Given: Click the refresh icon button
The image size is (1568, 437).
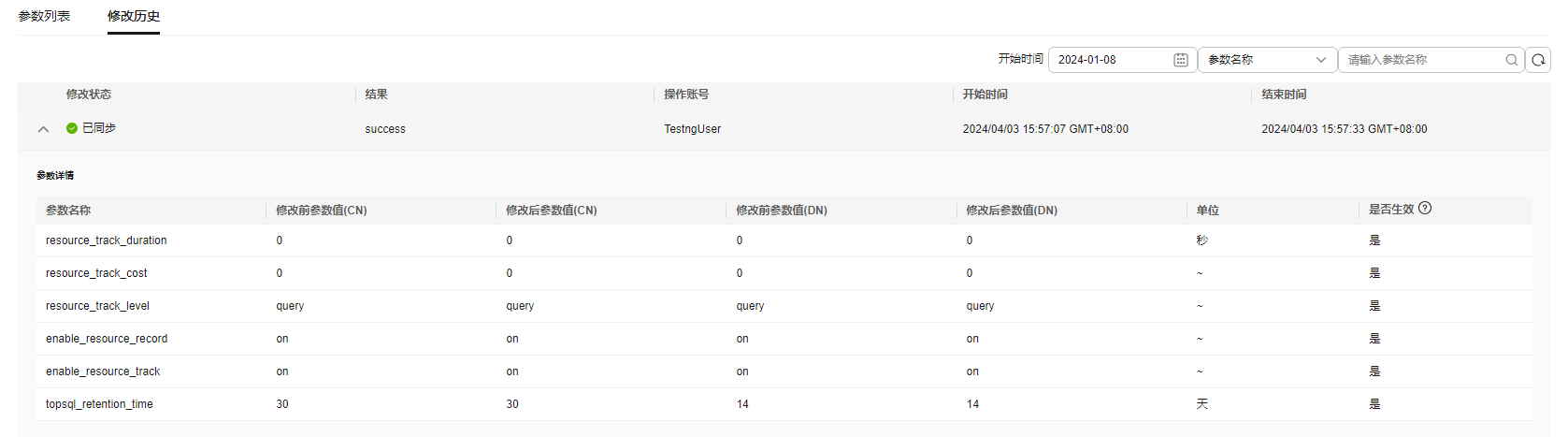Looking at the screenshot, I should (x=1538, y=60).
